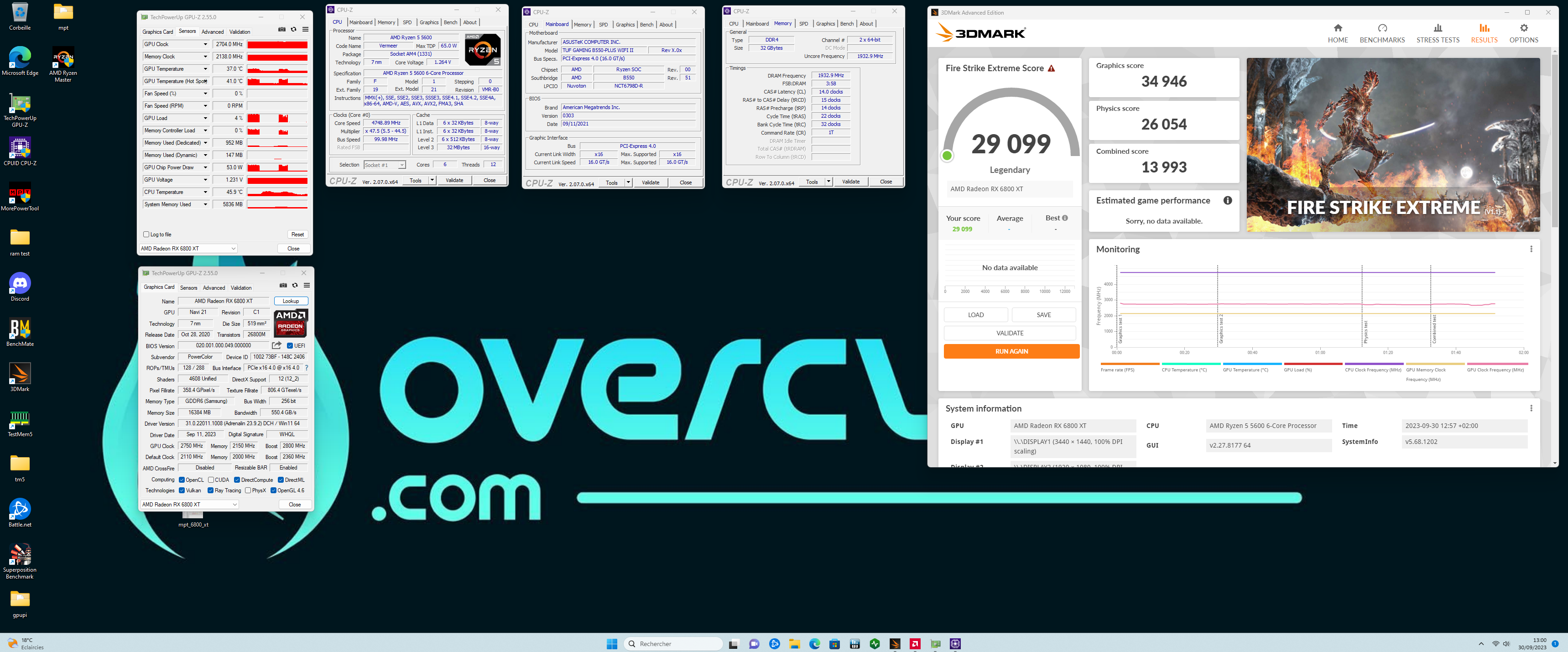
Task: Click the Fire Strike Extreme thumbnail image
Action: pyautogui.click(x=1393, y=145)
